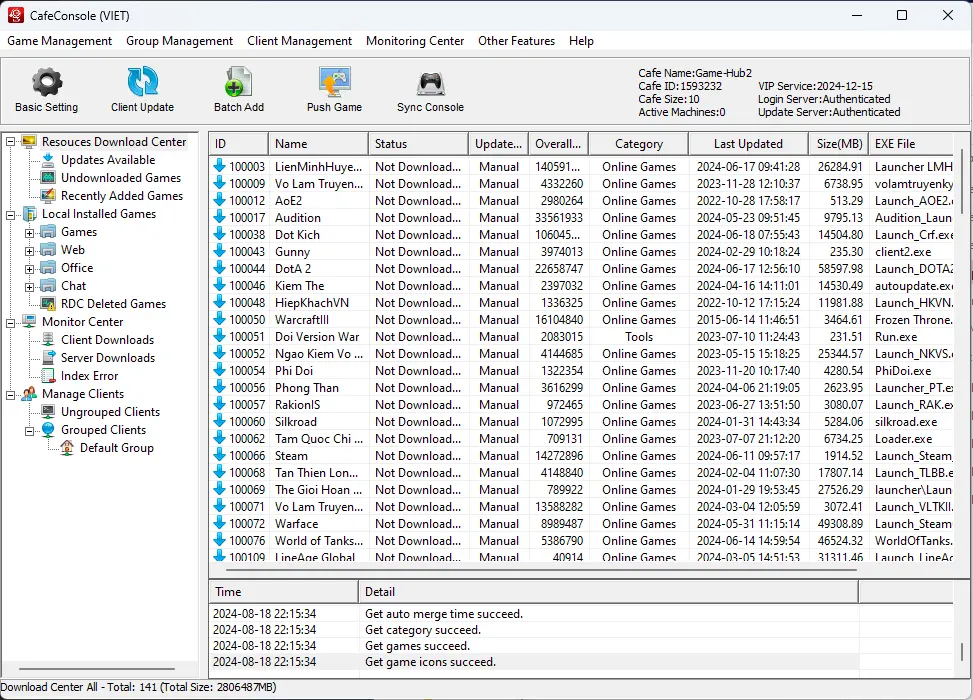973x700 pixels.
Task: Collapse the Grouped Clients node
Action: 29,430
